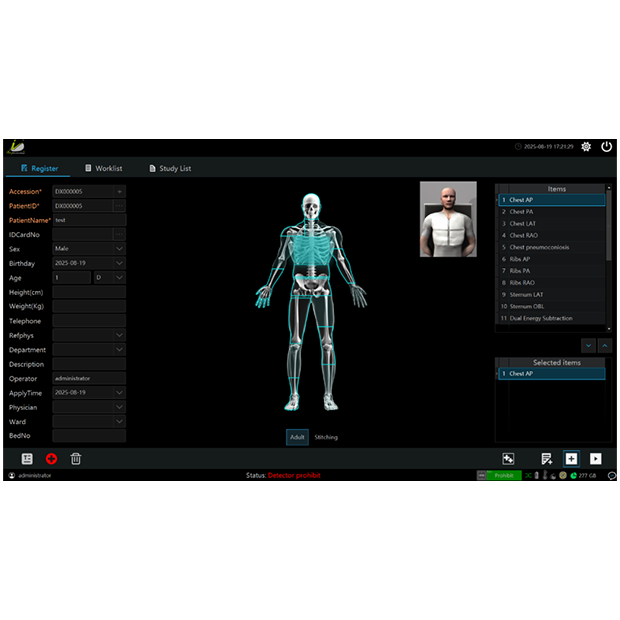The height and width of the screenshot is (620, 620).
Task: Expand the Refphys dropdown
Action: point(119,335)
